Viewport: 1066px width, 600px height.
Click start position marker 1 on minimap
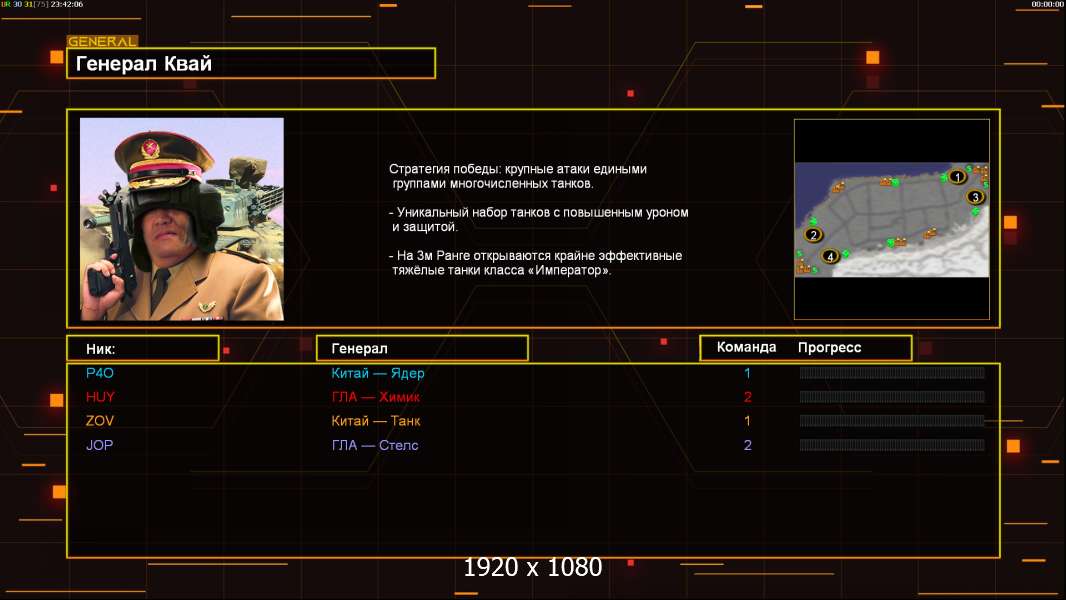pyautogui.click(x=957, y=177)
